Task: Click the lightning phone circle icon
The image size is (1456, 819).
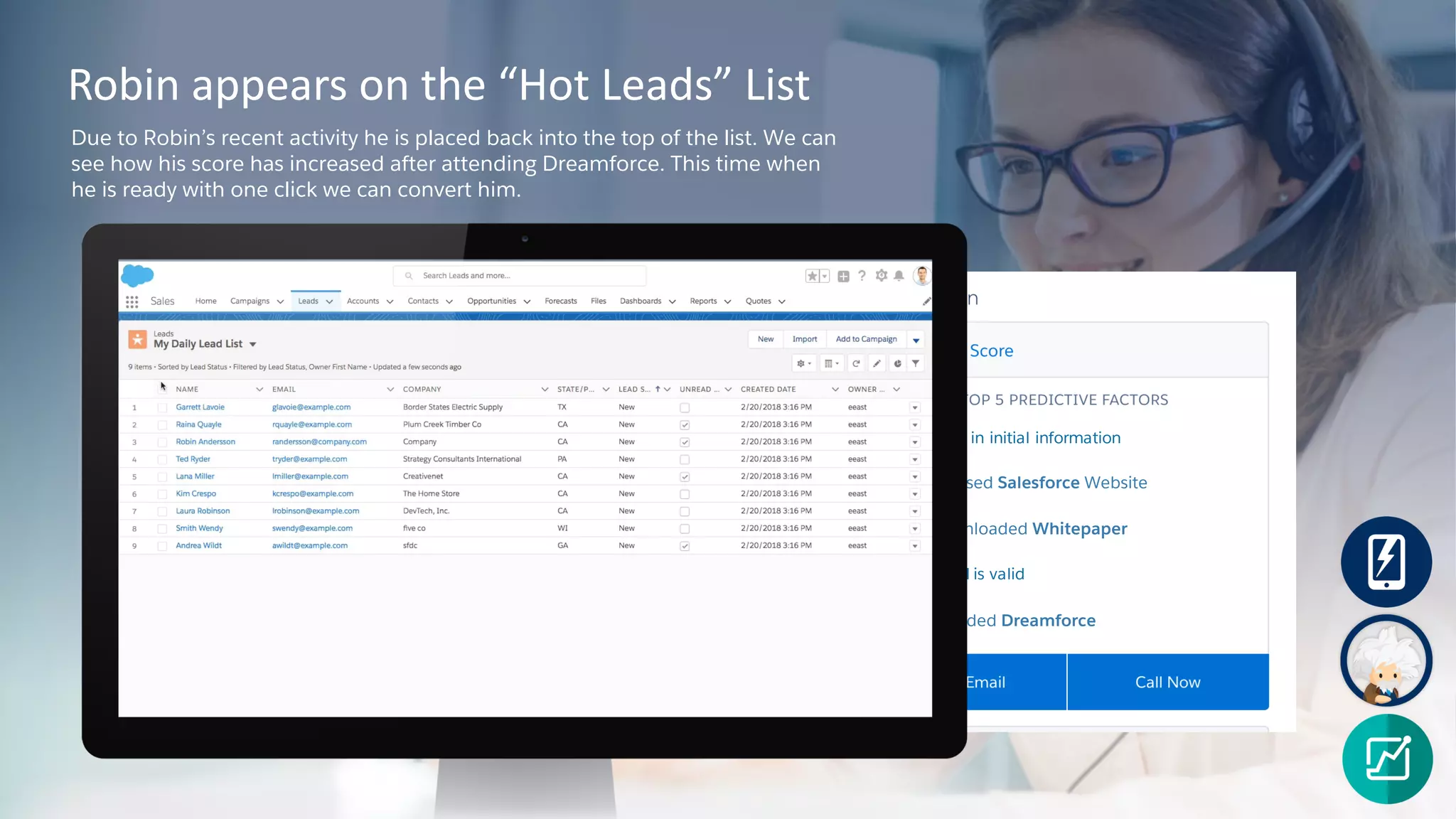Action: click(x=1386, y=562)
